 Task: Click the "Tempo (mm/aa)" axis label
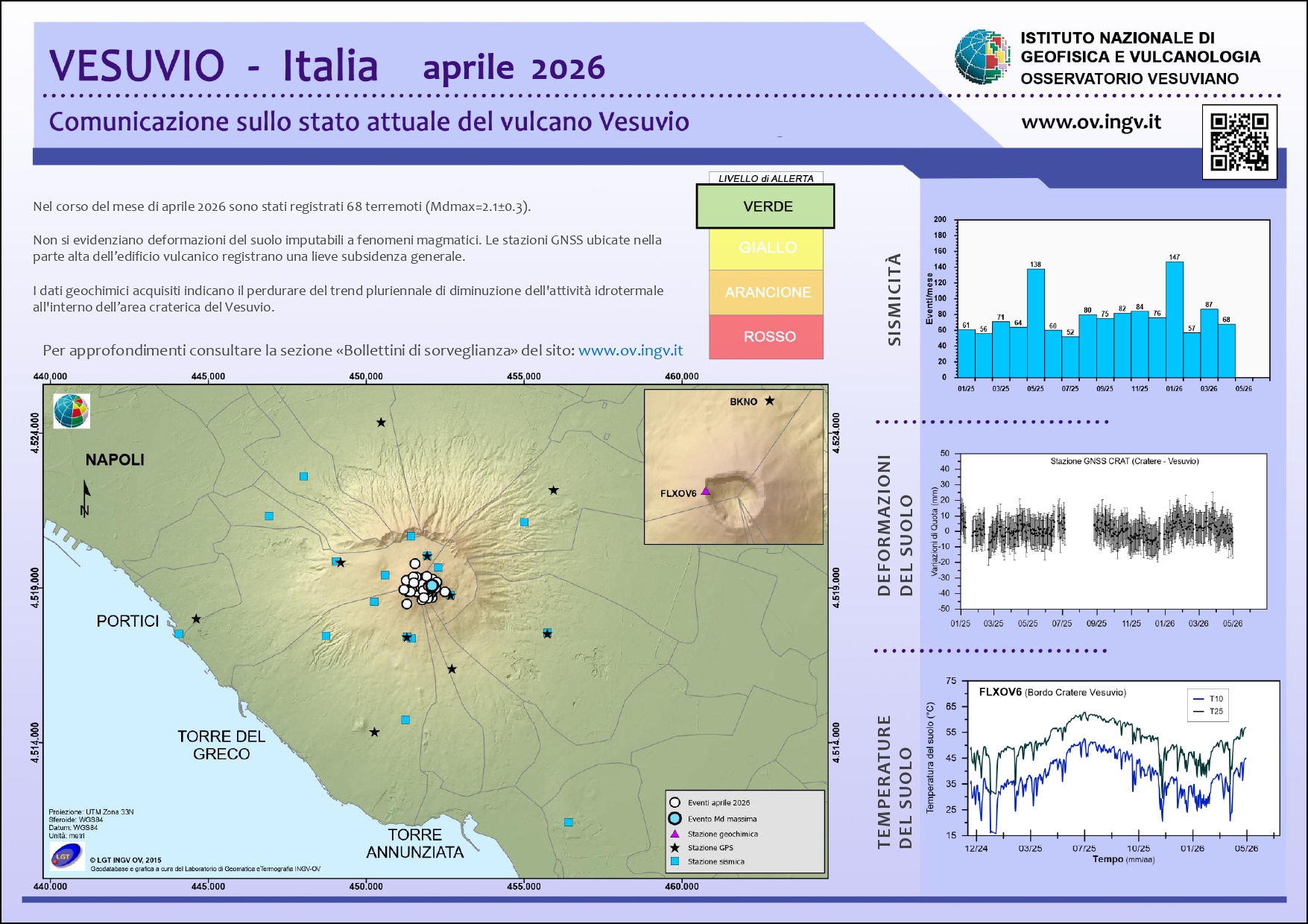1123,859
